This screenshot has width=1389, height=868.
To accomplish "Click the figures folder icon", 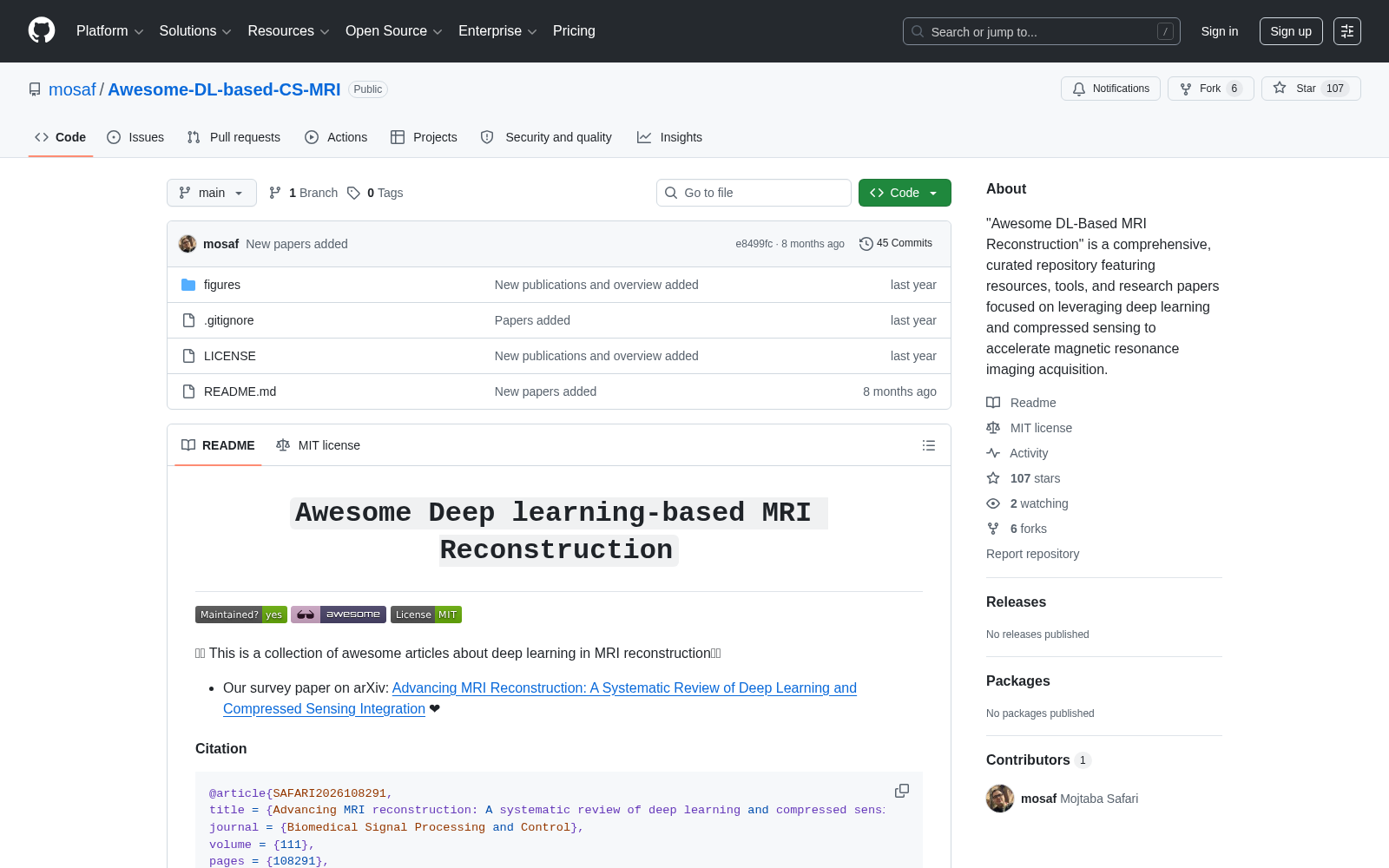I will tap(188, 285).
